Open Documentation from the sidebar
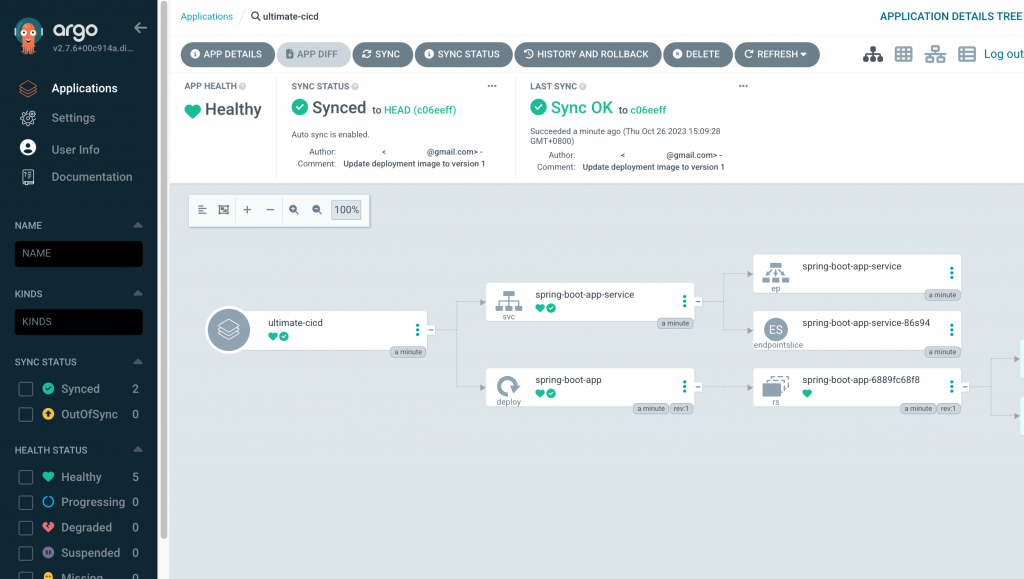 (x=91, y=177)
